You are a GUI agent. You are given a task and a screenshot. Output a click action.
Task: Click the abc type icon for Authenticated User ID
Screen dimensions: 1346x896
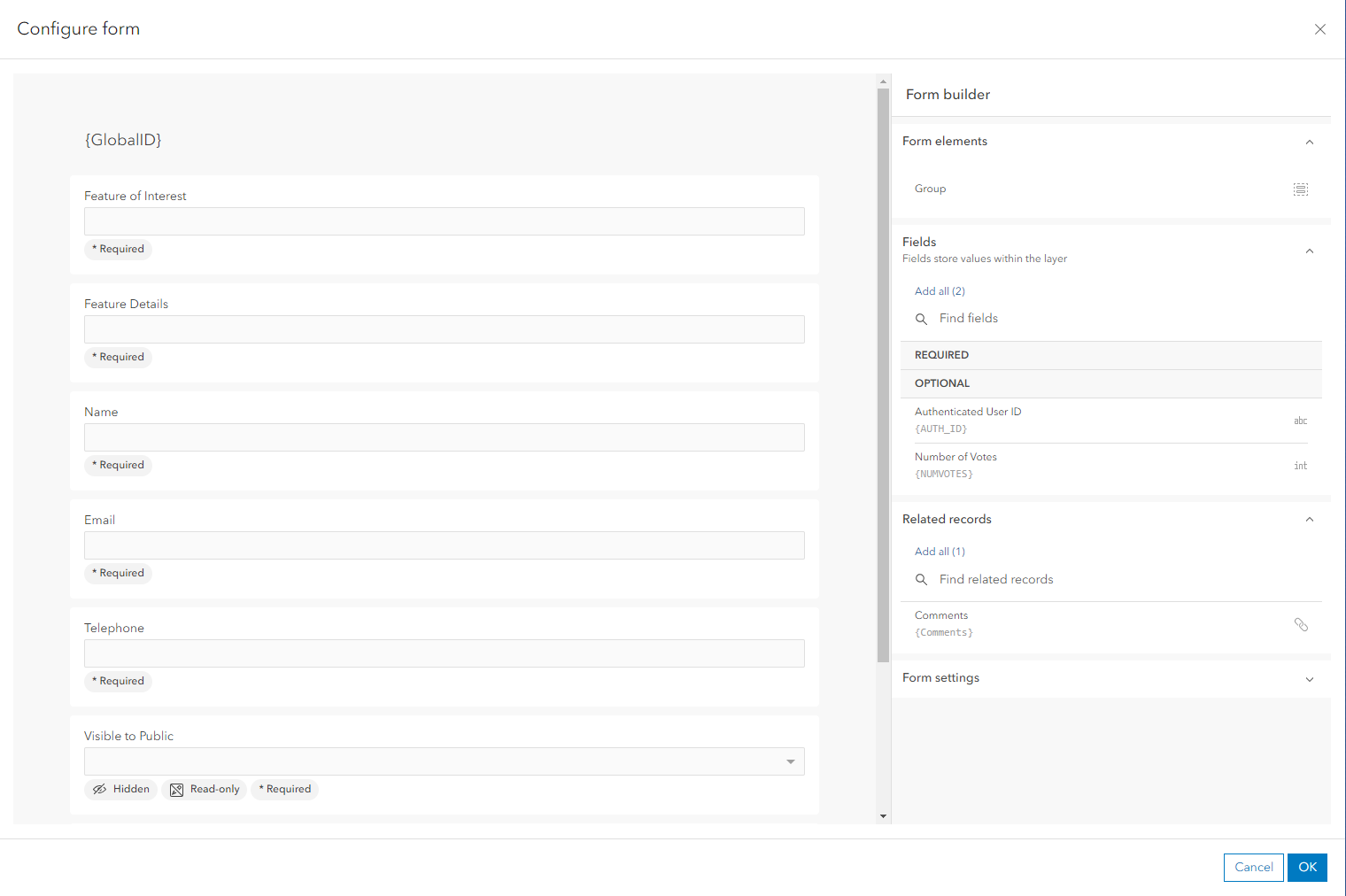coord(1300,421)
